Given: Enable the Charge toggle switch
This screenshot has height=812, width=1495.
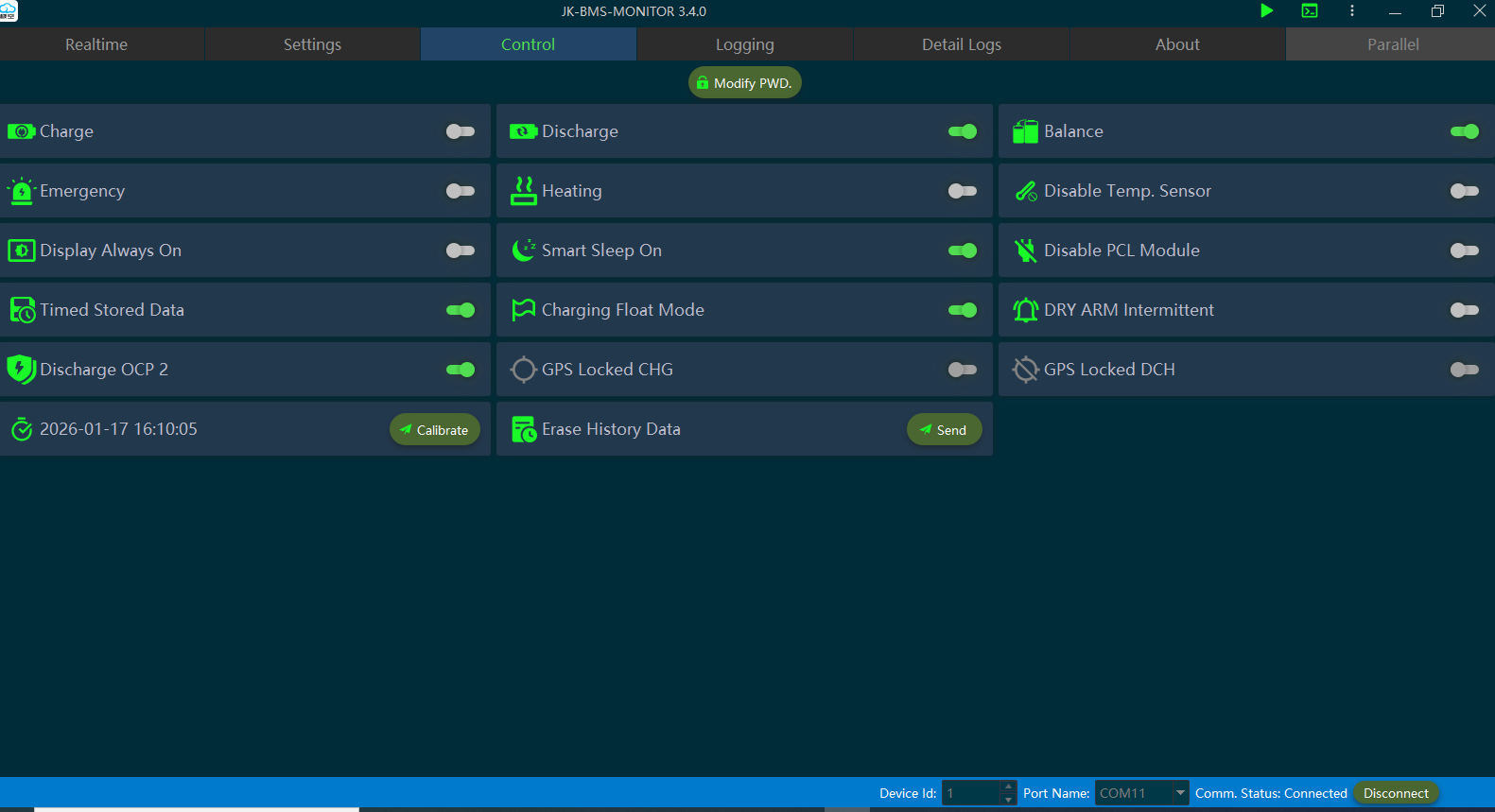Looking at the screenshot, I should 461,131.
